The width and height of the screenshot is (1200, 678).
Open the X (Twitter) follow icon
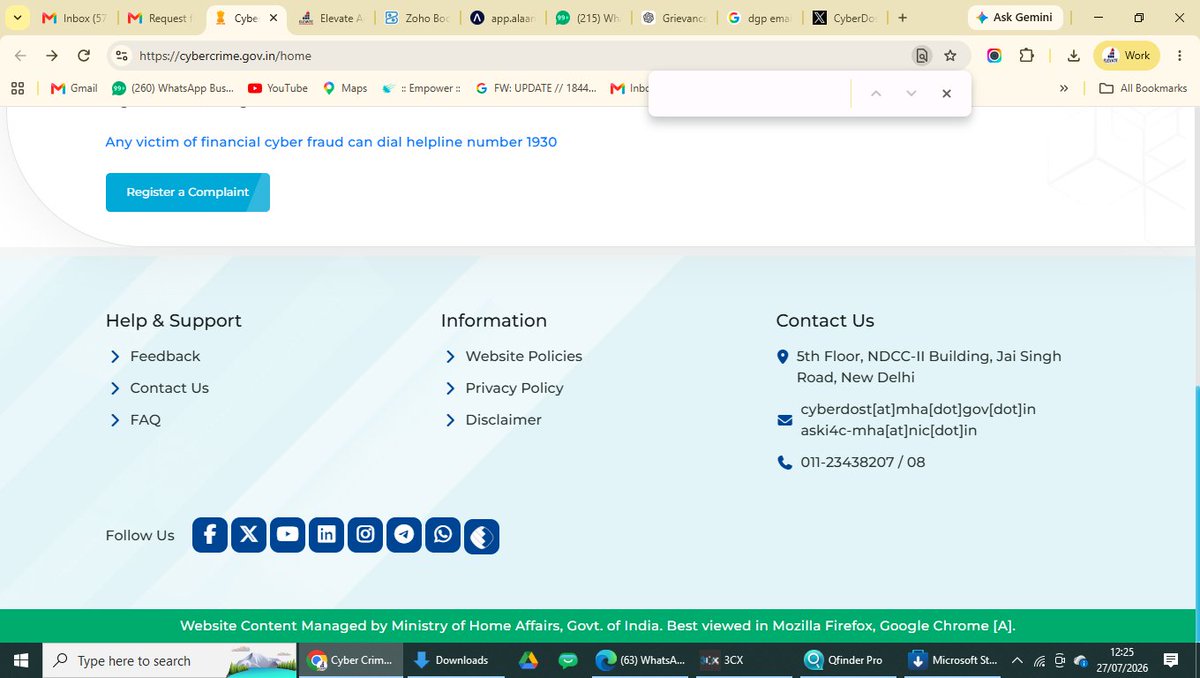[x=249, y=535]
